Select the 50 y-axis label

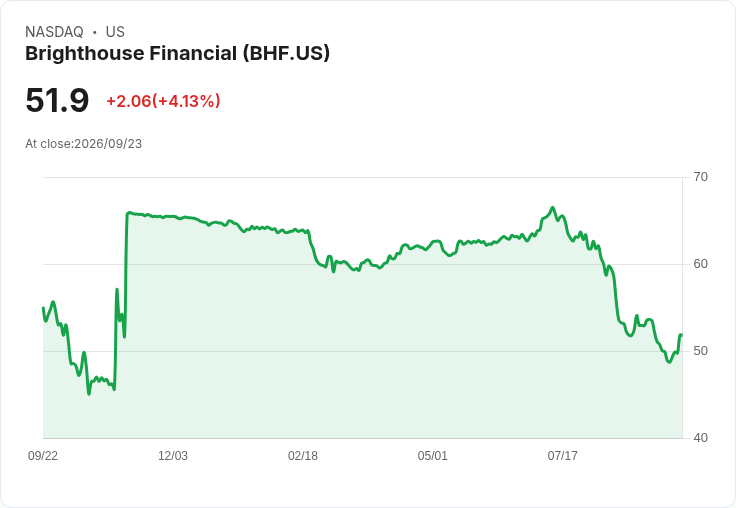(700, 351)
